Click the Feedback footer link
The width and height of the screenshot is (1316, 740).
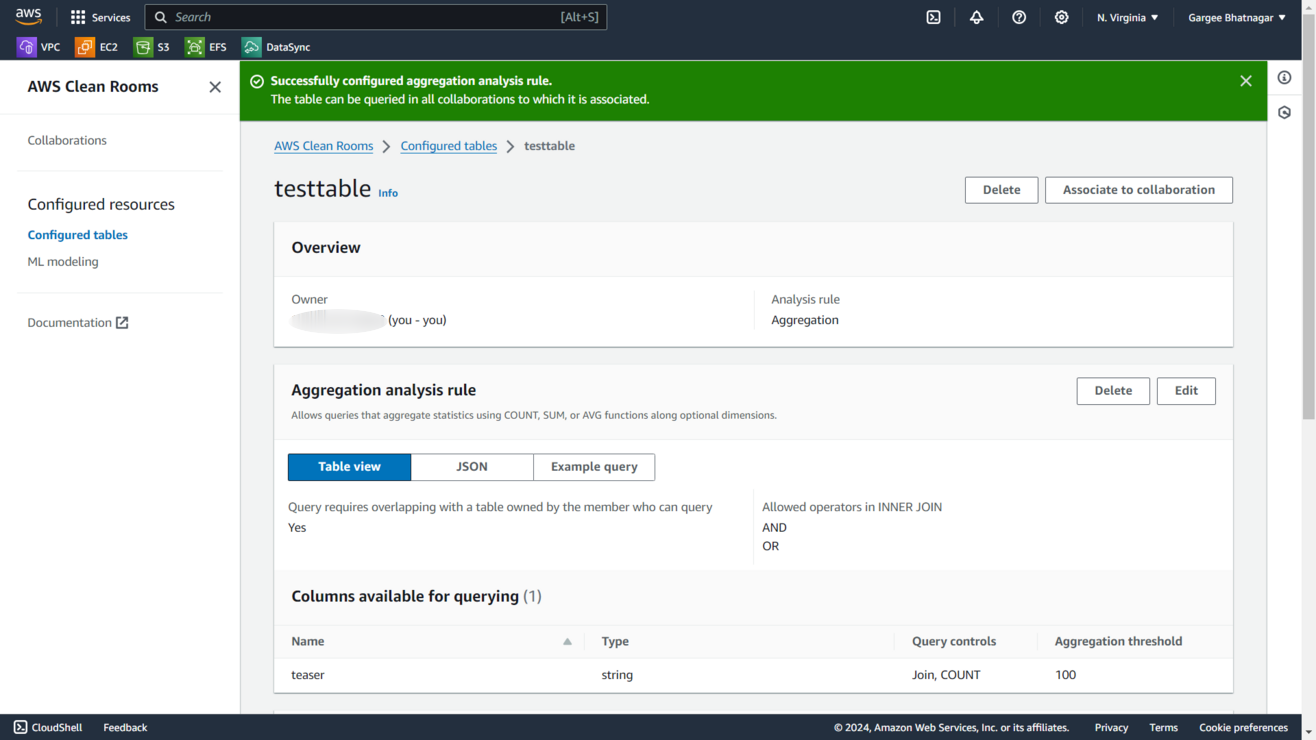coord(125,727)
